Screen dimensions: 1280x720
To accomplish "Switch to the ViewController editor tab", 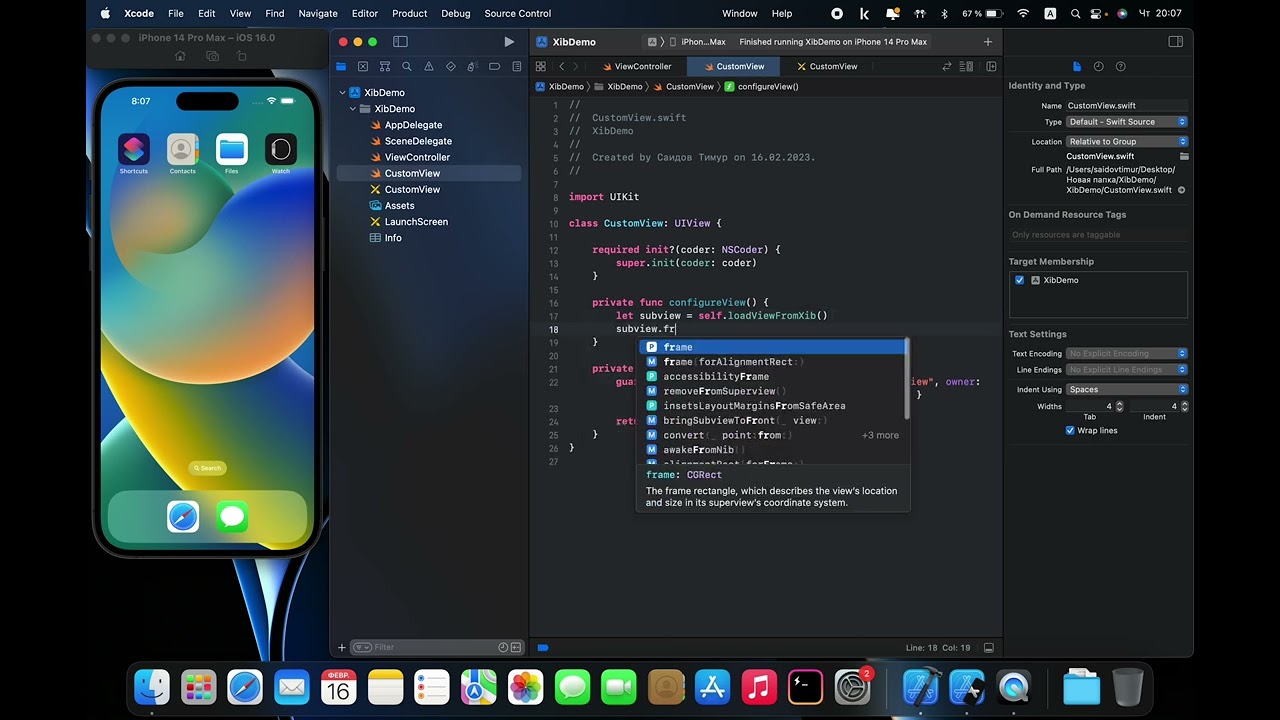I will click(635, 66).
